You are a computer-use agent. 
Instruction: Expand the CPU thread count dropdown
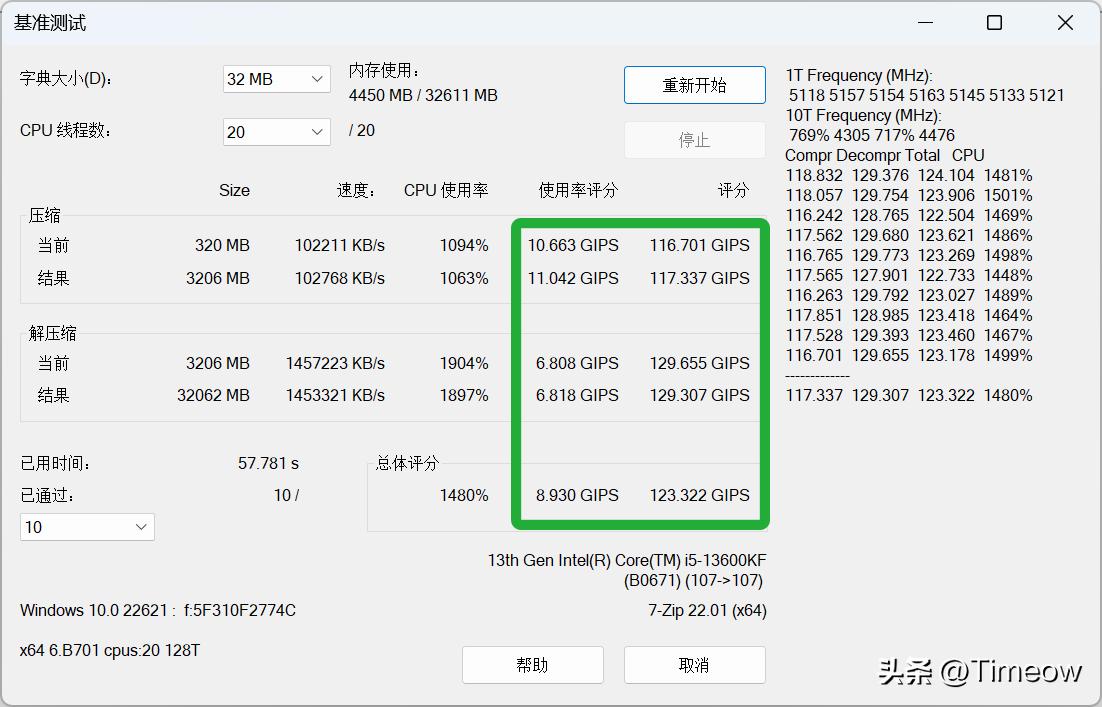[x=276, y=131]
